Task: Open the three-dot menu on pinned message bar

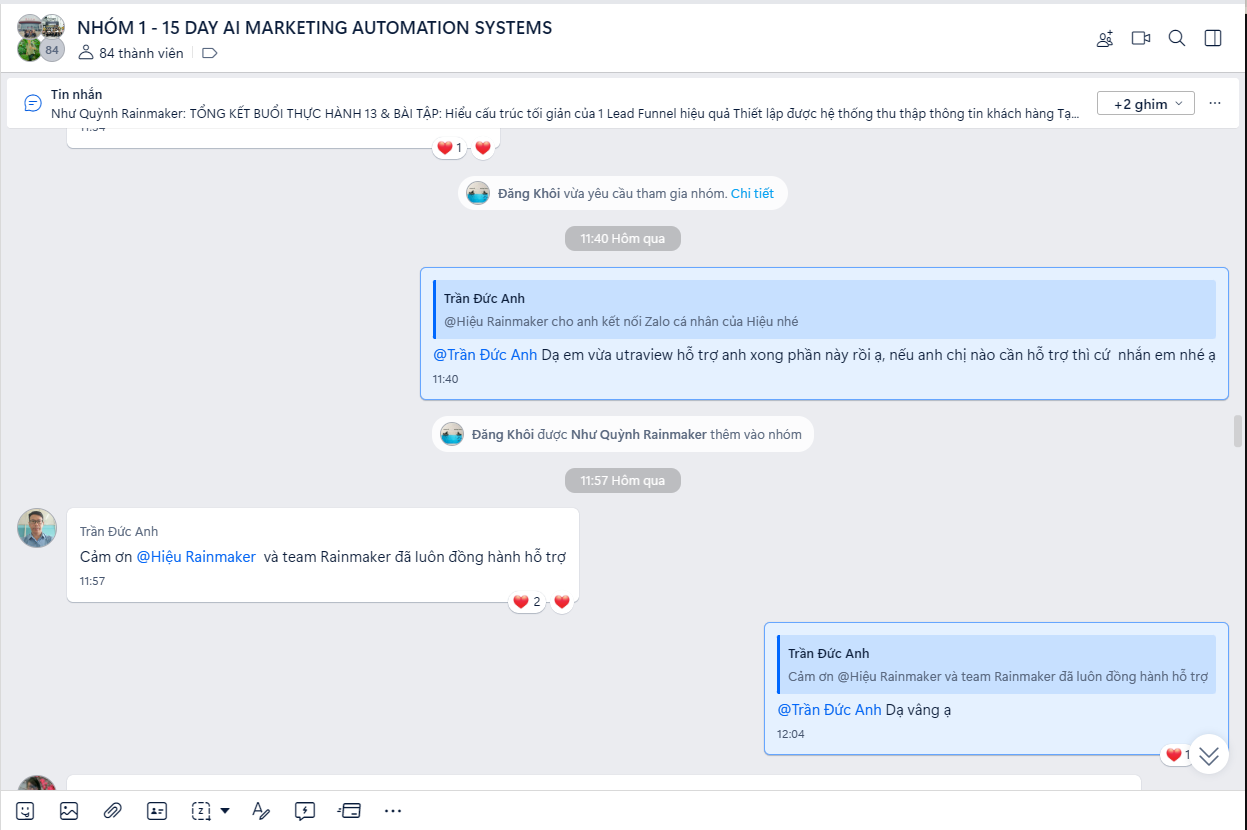Action: click(1215, 103)
